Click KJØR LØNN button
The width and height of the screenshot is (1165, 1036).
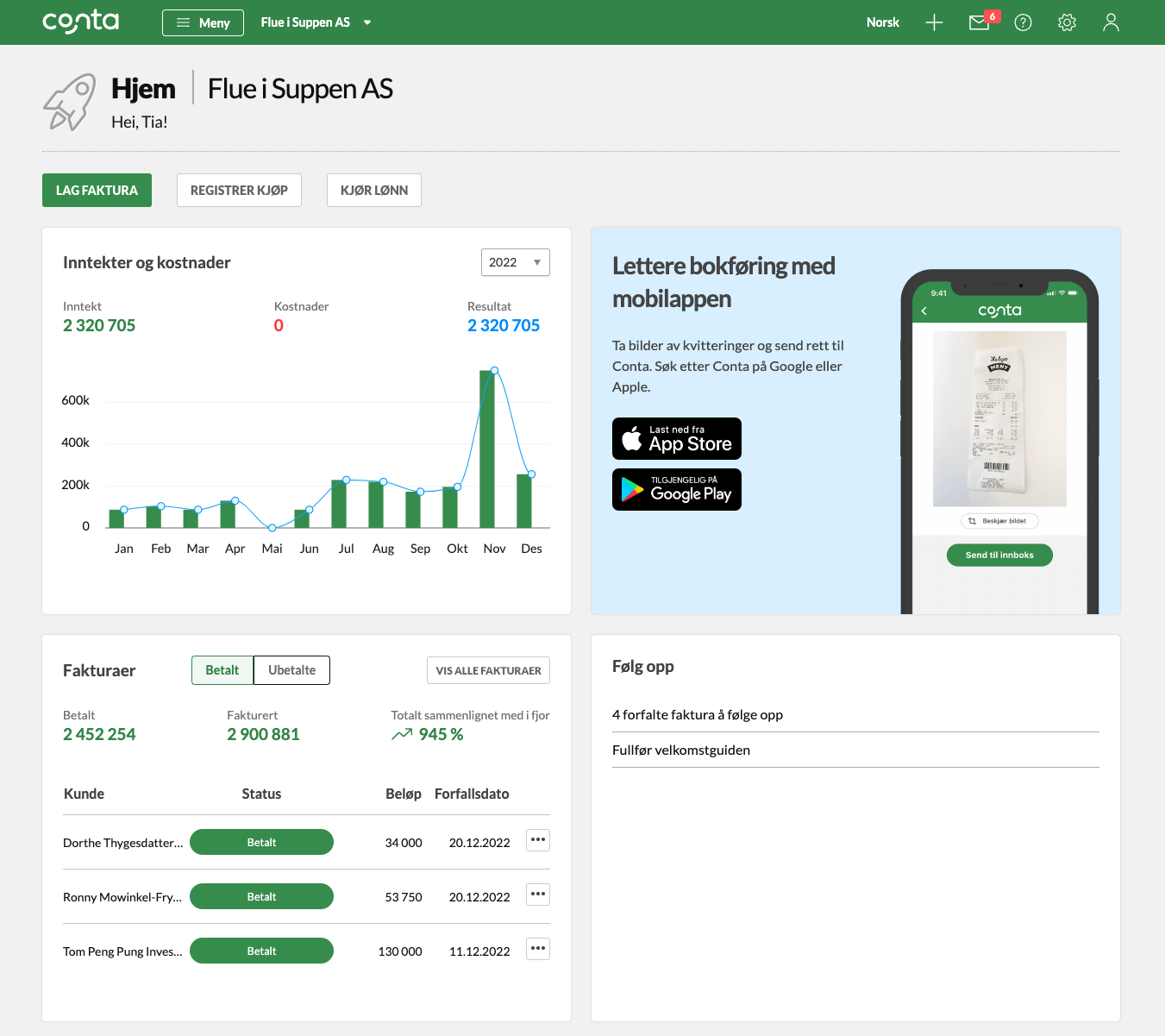coord(374,190)
